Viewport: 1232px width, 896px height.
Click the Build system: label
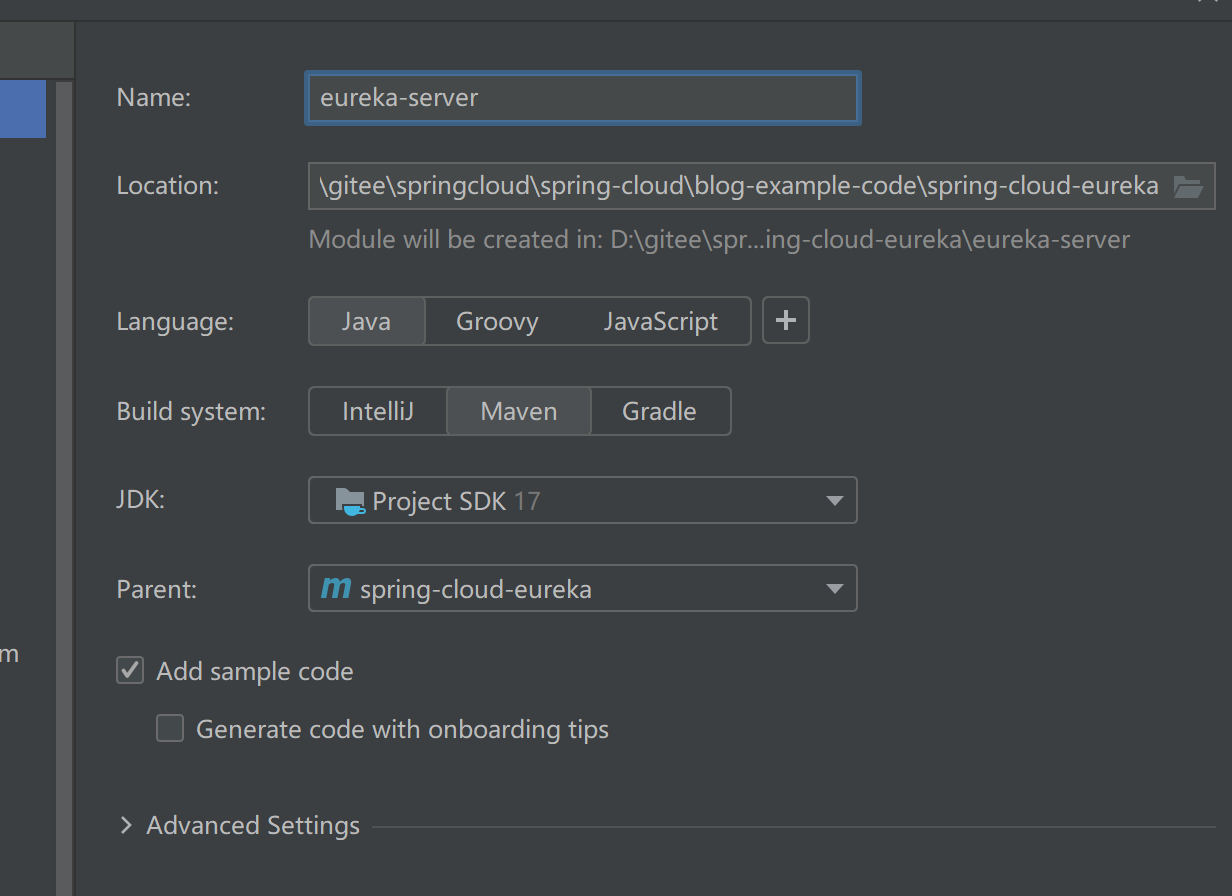191,411
